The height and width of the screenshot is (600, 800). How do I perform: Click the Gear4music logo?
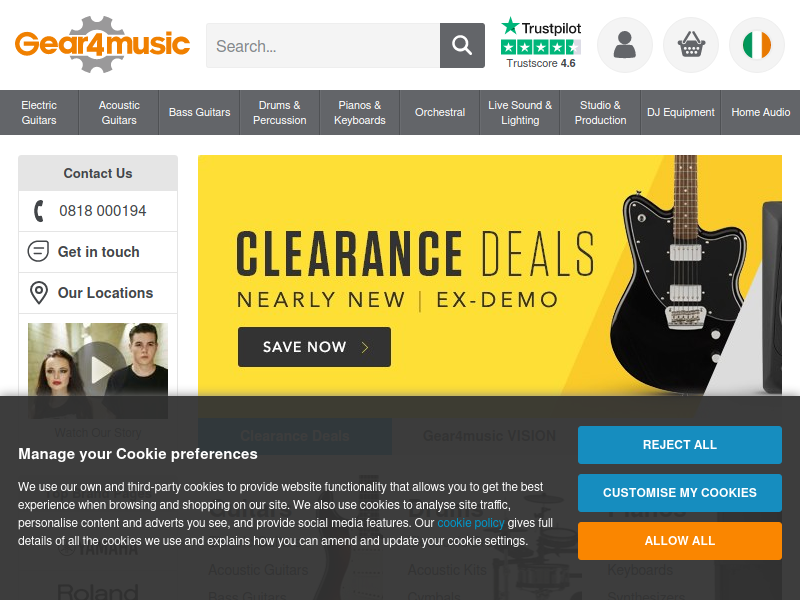pos(103,44)
